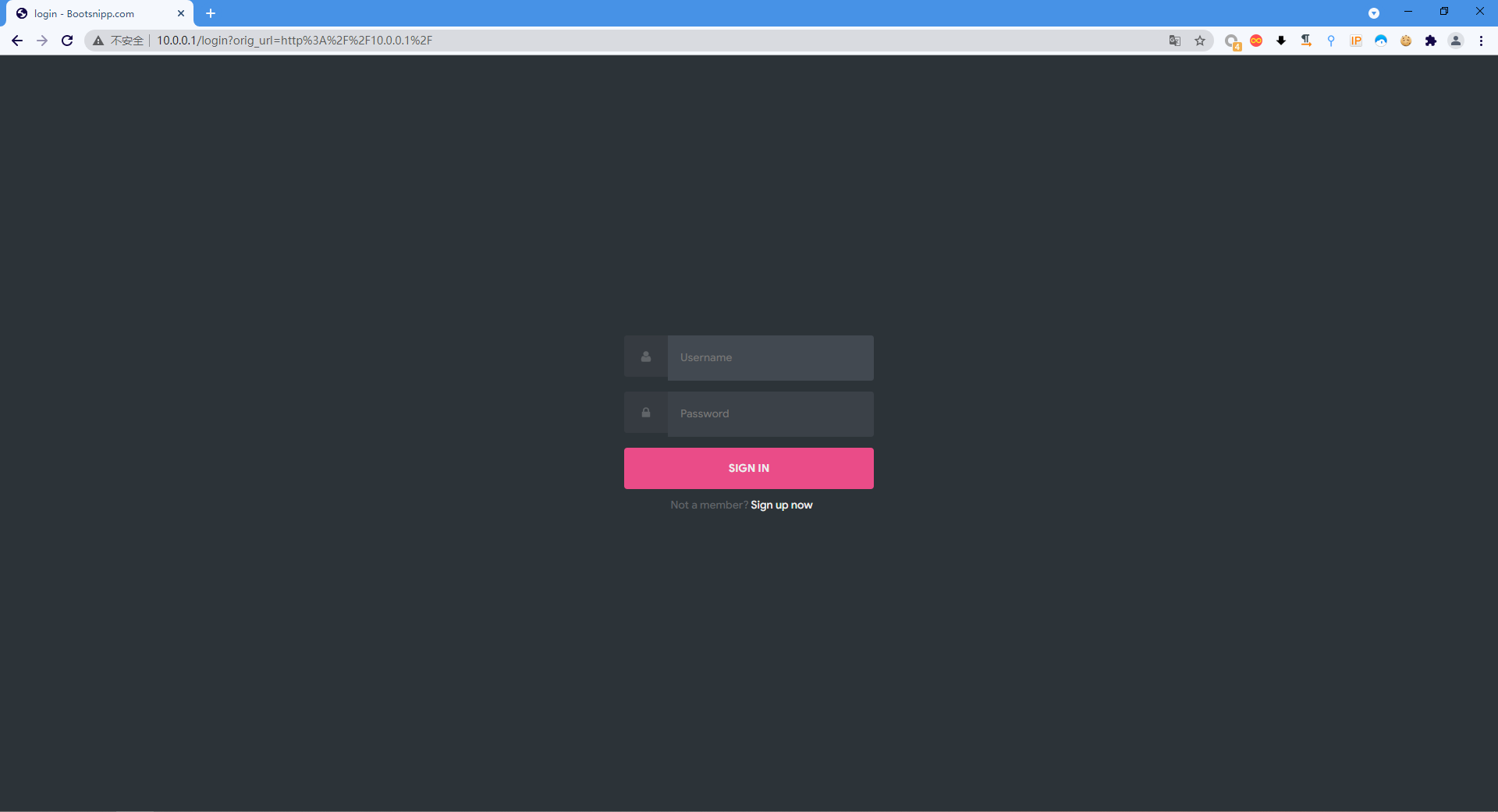Focus the Password input field

click(x=770, y=414)
